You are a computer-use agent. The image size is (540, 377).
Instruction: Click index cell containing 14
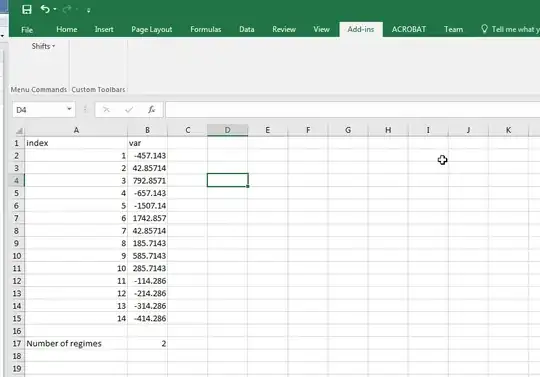pyautogui.click(x=76, y=318)
